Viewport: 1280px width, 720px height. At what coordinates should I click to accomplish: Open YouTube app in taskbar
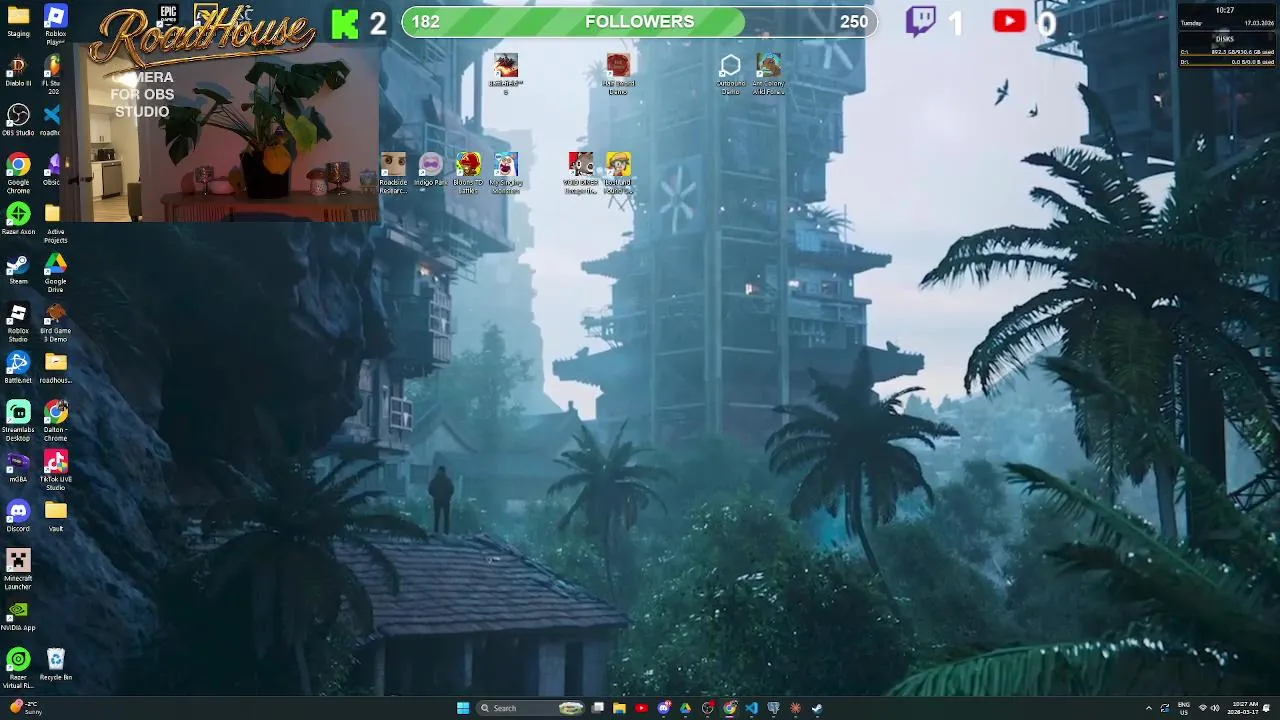642,708
